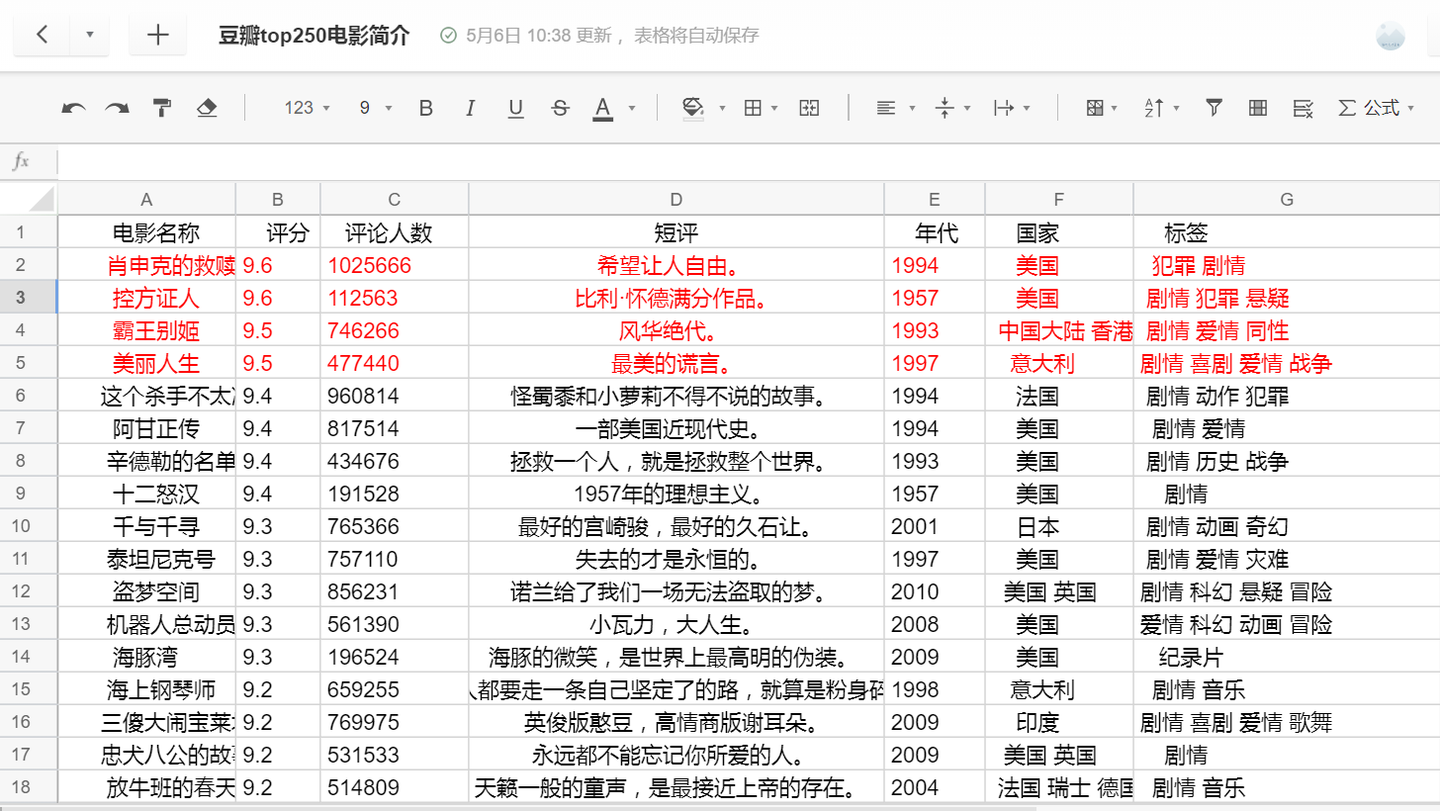
Task: Open the 公式 formula menu
Action: (1377, 108)
